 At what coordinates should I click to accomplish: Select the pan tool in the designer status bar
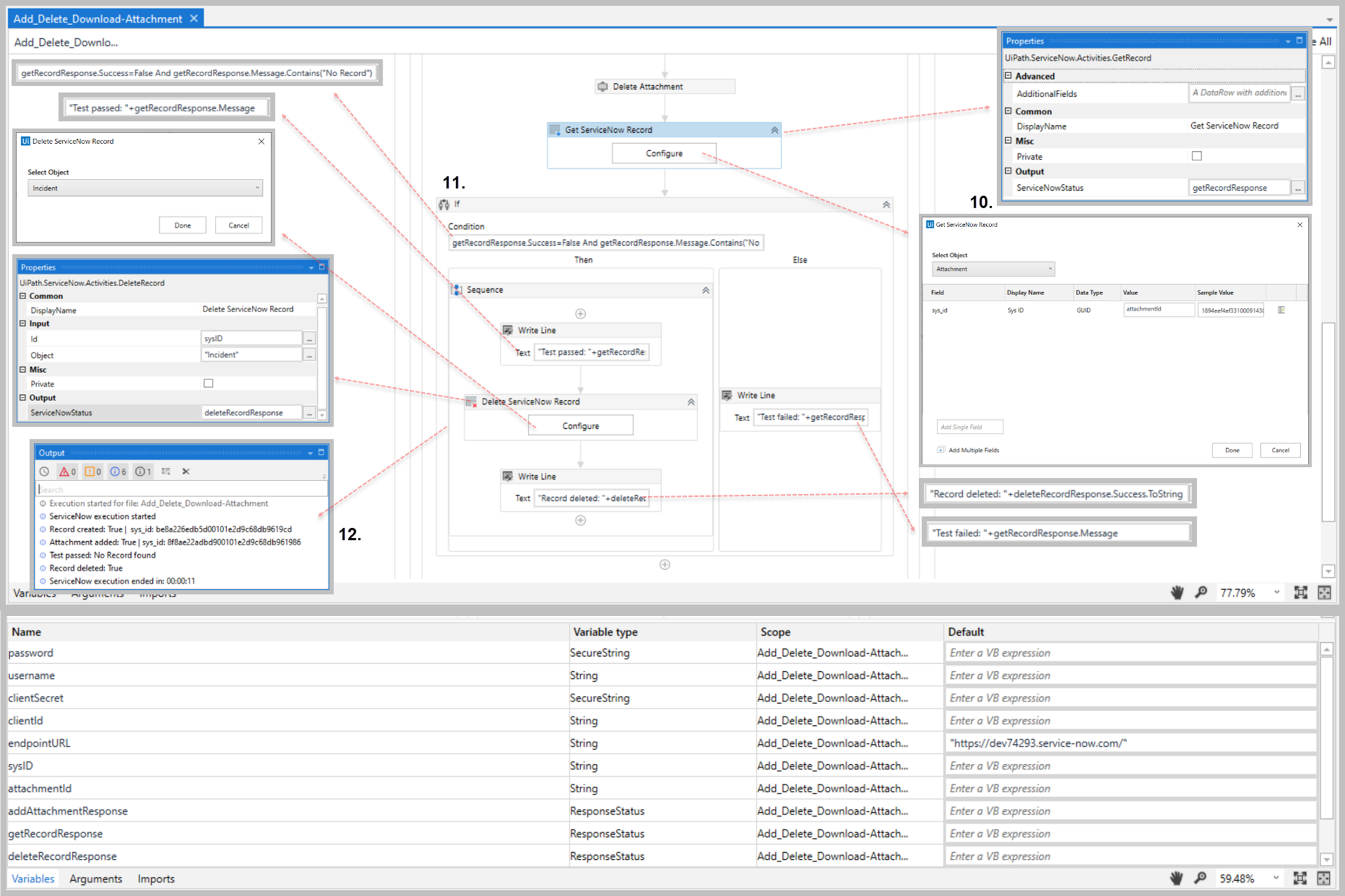pos(1177,593)
